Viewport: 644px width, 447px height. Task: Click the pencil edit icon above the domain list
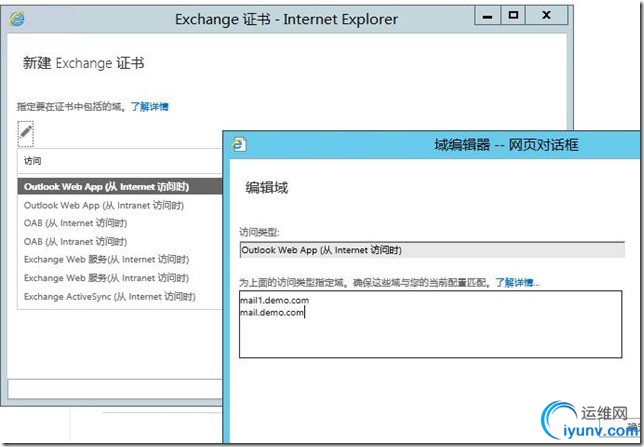25,134
